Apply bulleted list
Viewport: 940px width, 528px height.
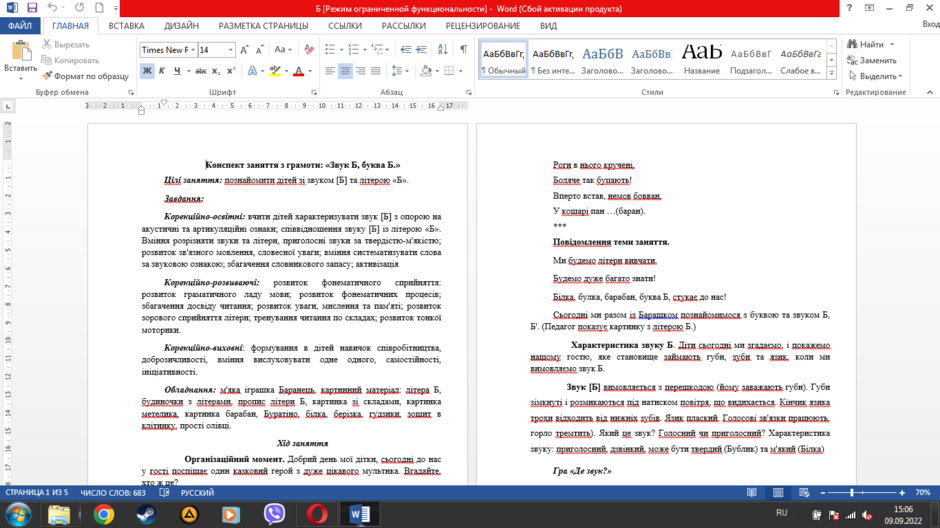(330, 50)
